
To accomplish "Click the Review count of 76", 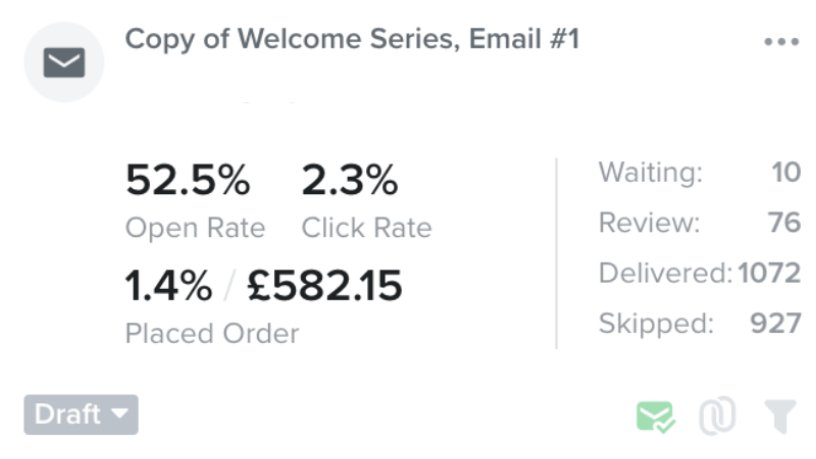I will click(x=784, y=223).
